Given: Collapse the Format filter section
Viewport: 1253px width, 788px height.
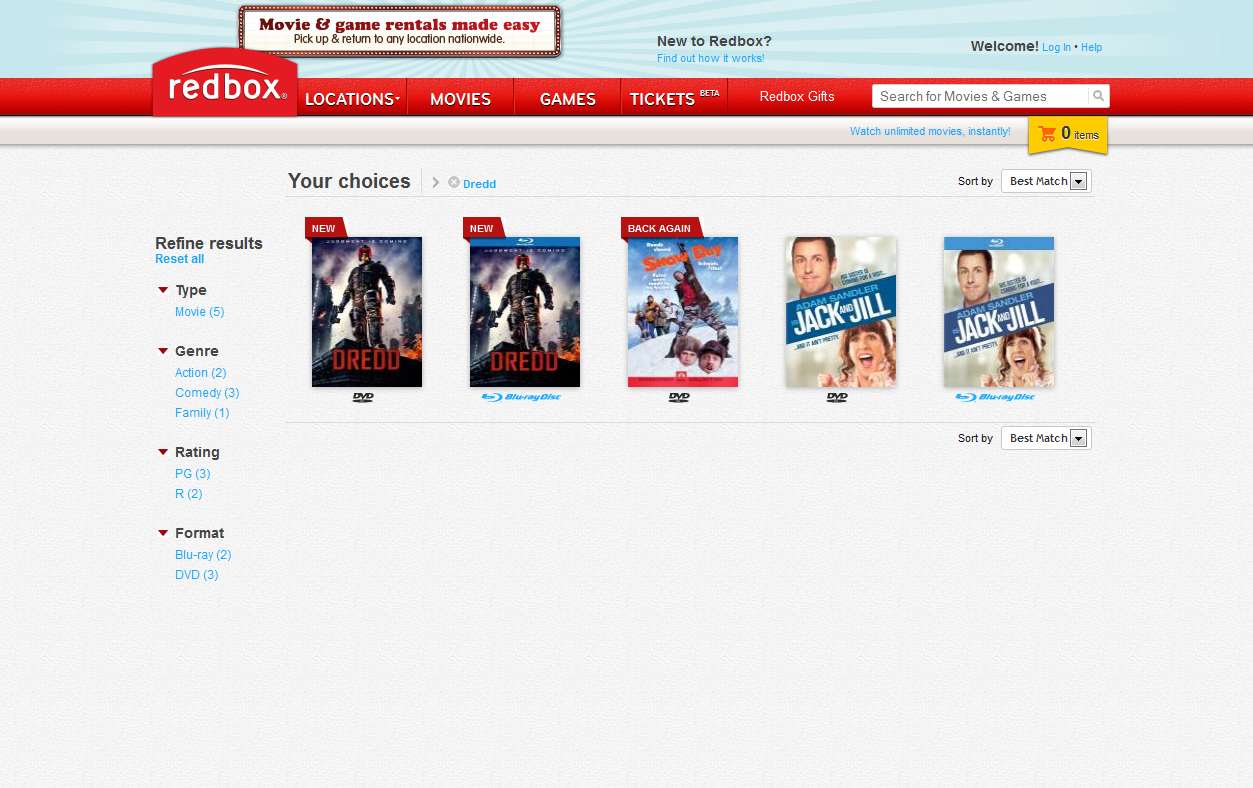Looking at the screenshot, I should (x=163, y=533).
